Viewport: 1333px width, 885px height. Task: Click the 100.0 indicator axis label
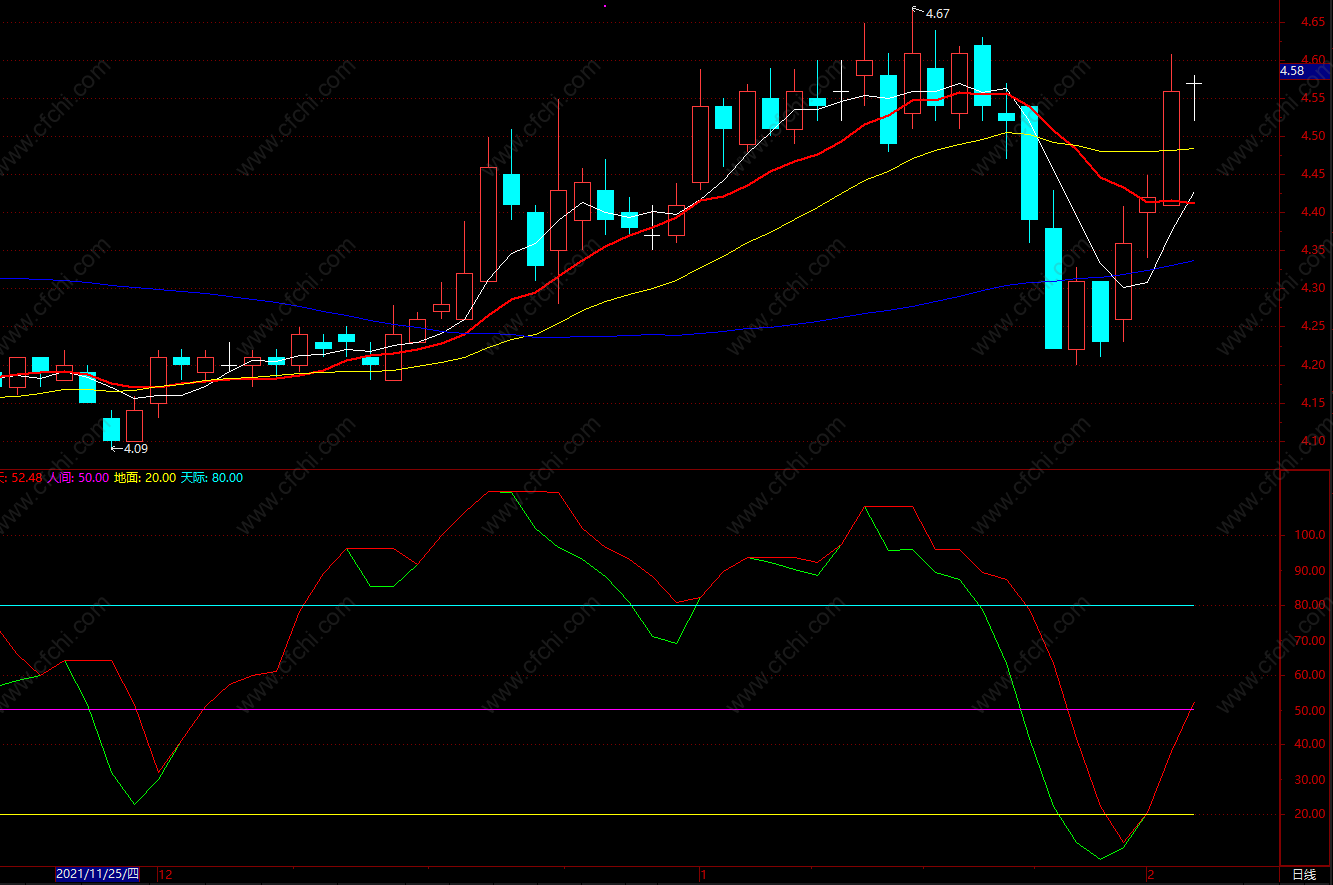[x=1311, y=536]
